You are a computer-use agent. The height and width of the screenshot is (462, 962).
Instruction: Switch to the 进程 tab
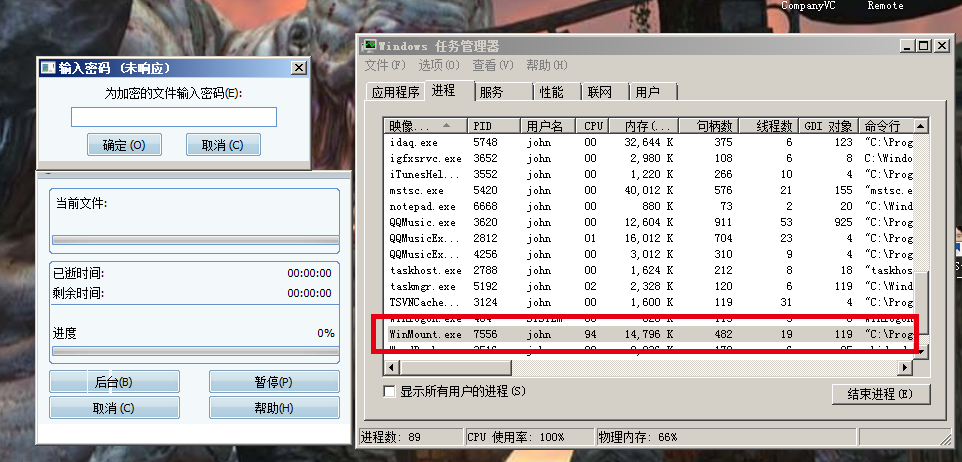click(x=450, y=91)
